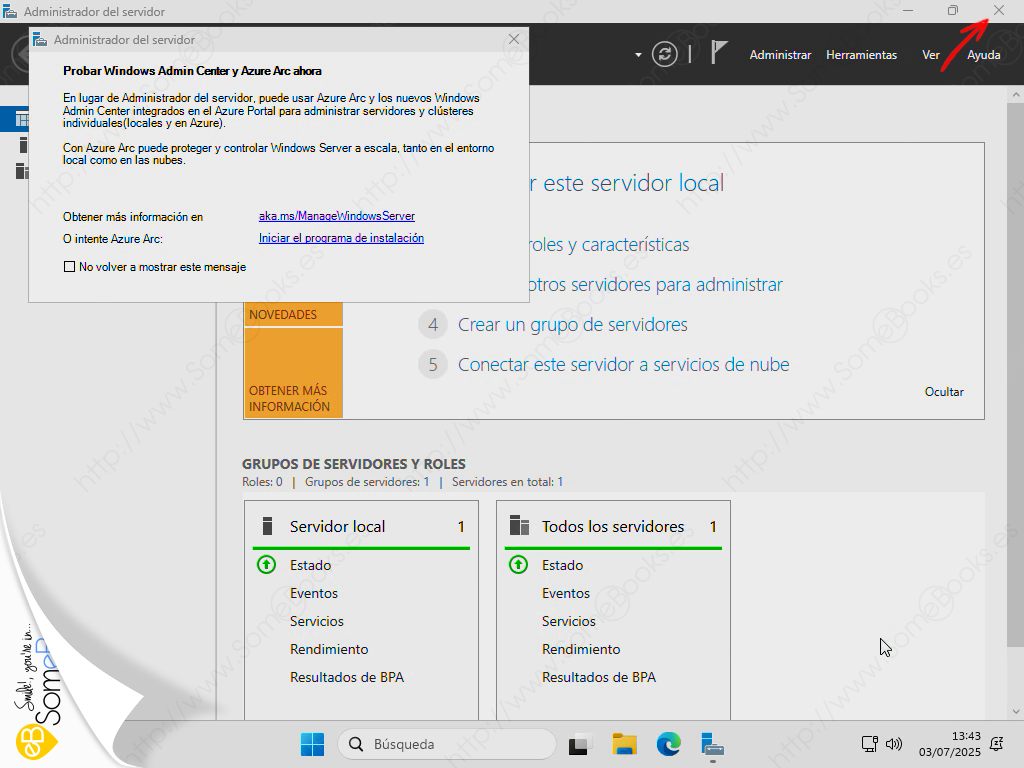Open Server Manager icon in taskbar

click(x=712, y=744)
